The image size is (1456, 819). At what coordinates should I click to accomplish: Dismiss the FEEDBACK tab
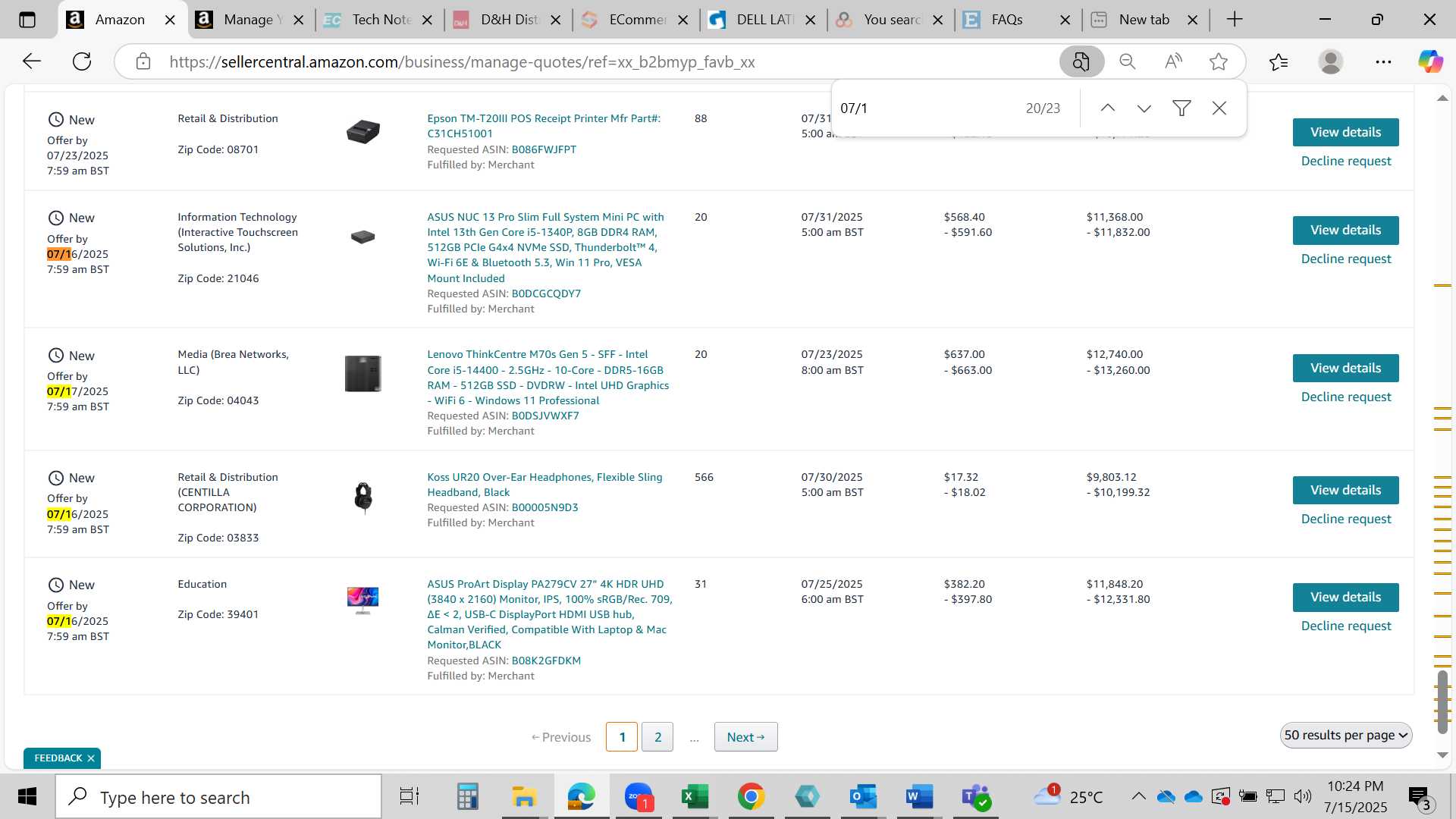tap(91, 758)
